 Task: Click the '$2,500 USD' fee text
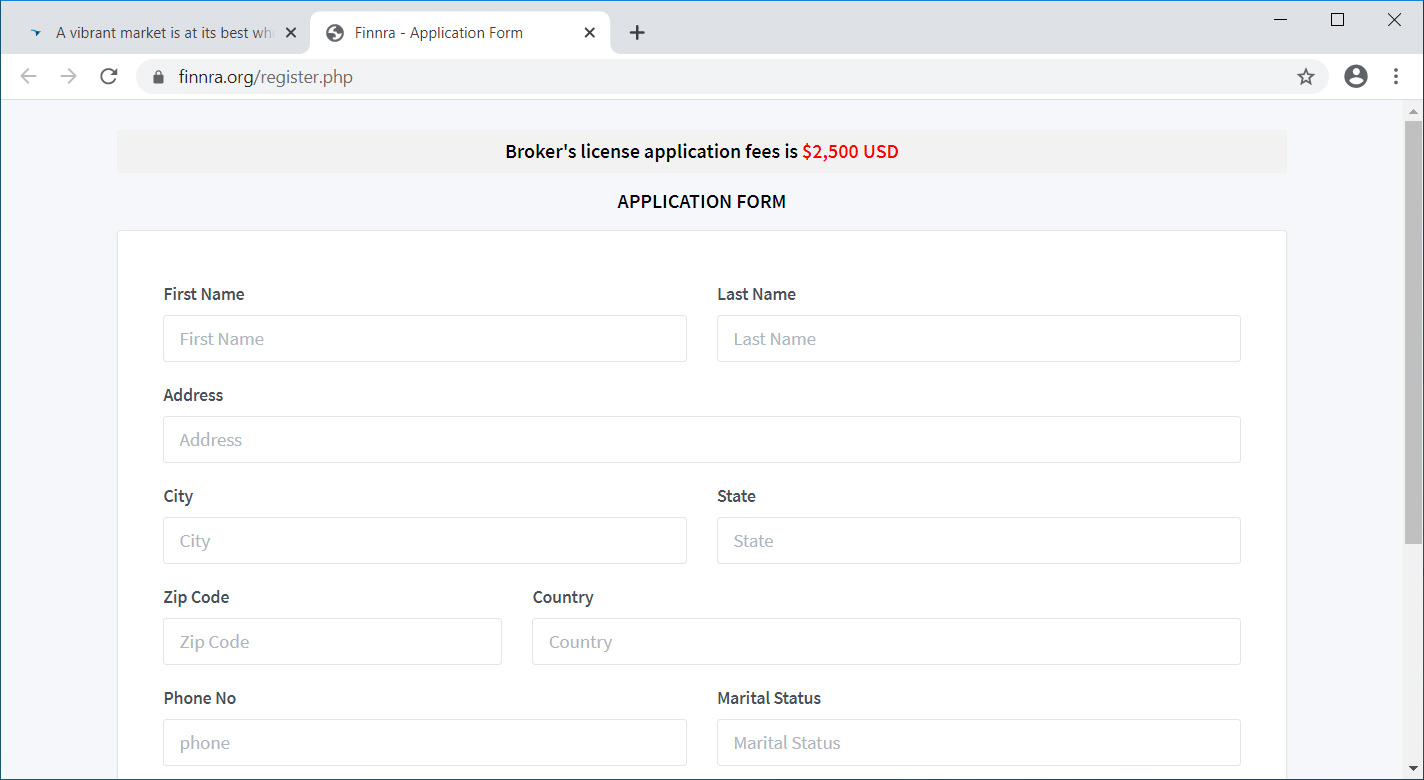850,152
